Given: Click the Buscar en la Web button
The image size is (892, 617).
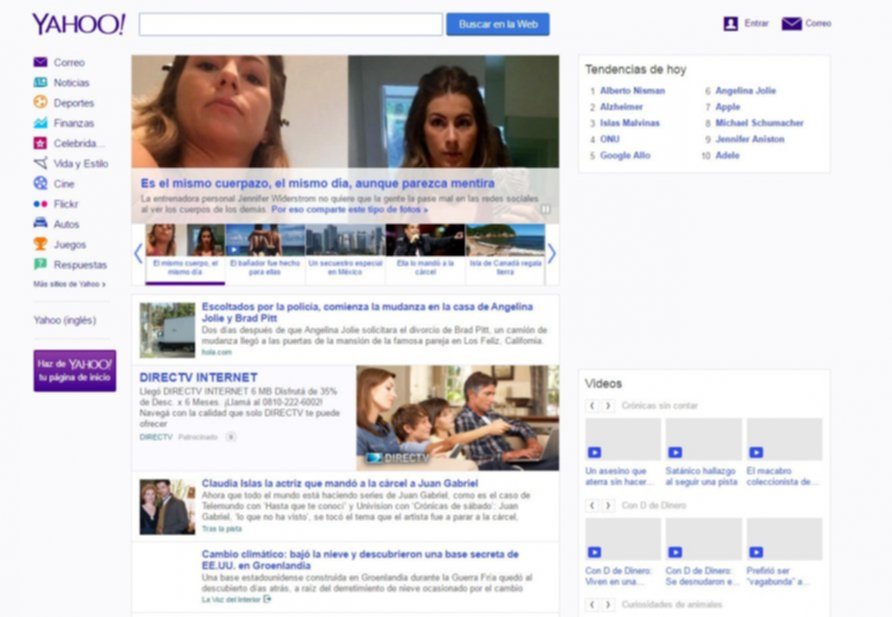Looking at the screenshot, I should [498, 24].
